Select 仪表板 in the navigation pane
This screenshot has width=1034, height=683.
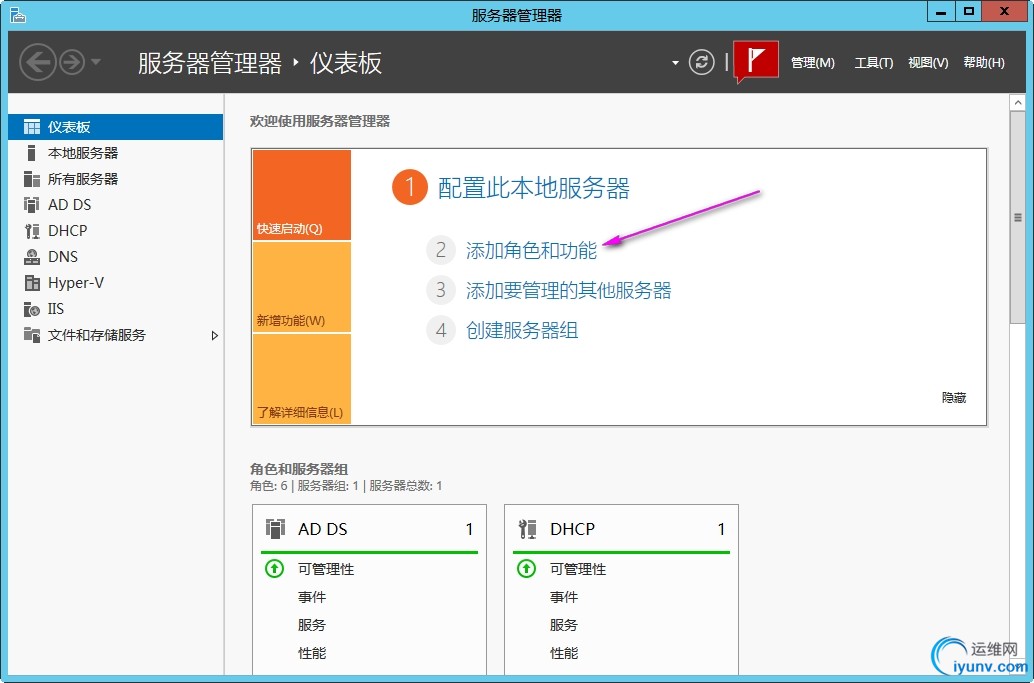click(115, 127)
